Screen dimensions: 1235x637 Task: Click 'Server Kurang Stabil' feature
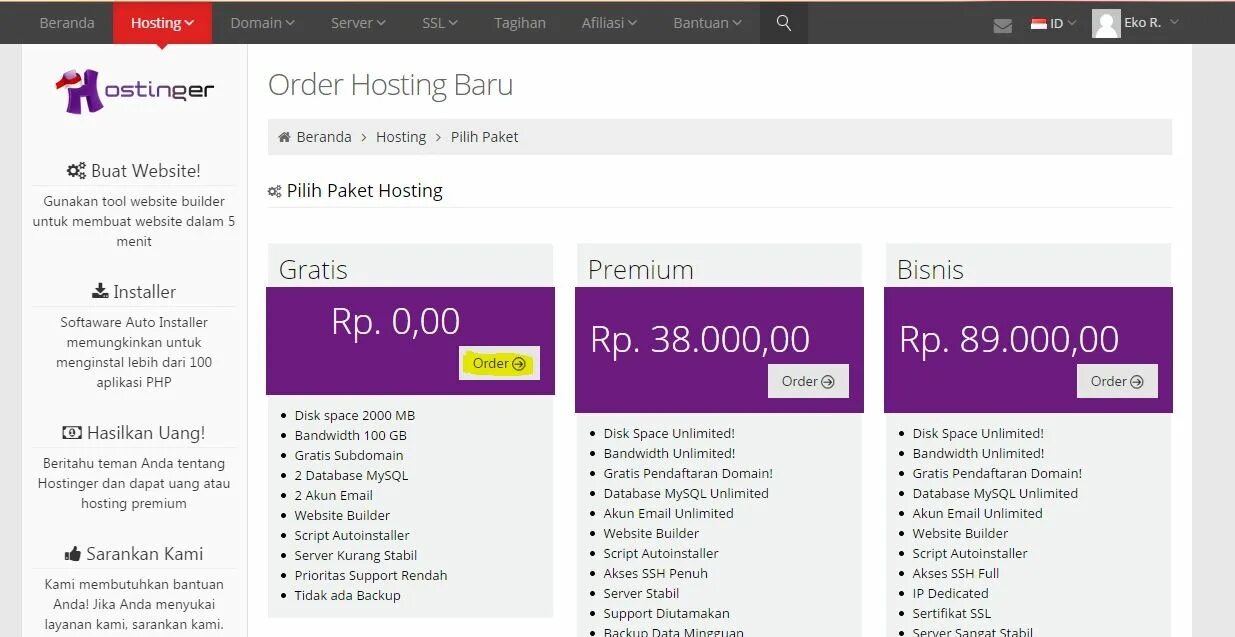point(355,555)
